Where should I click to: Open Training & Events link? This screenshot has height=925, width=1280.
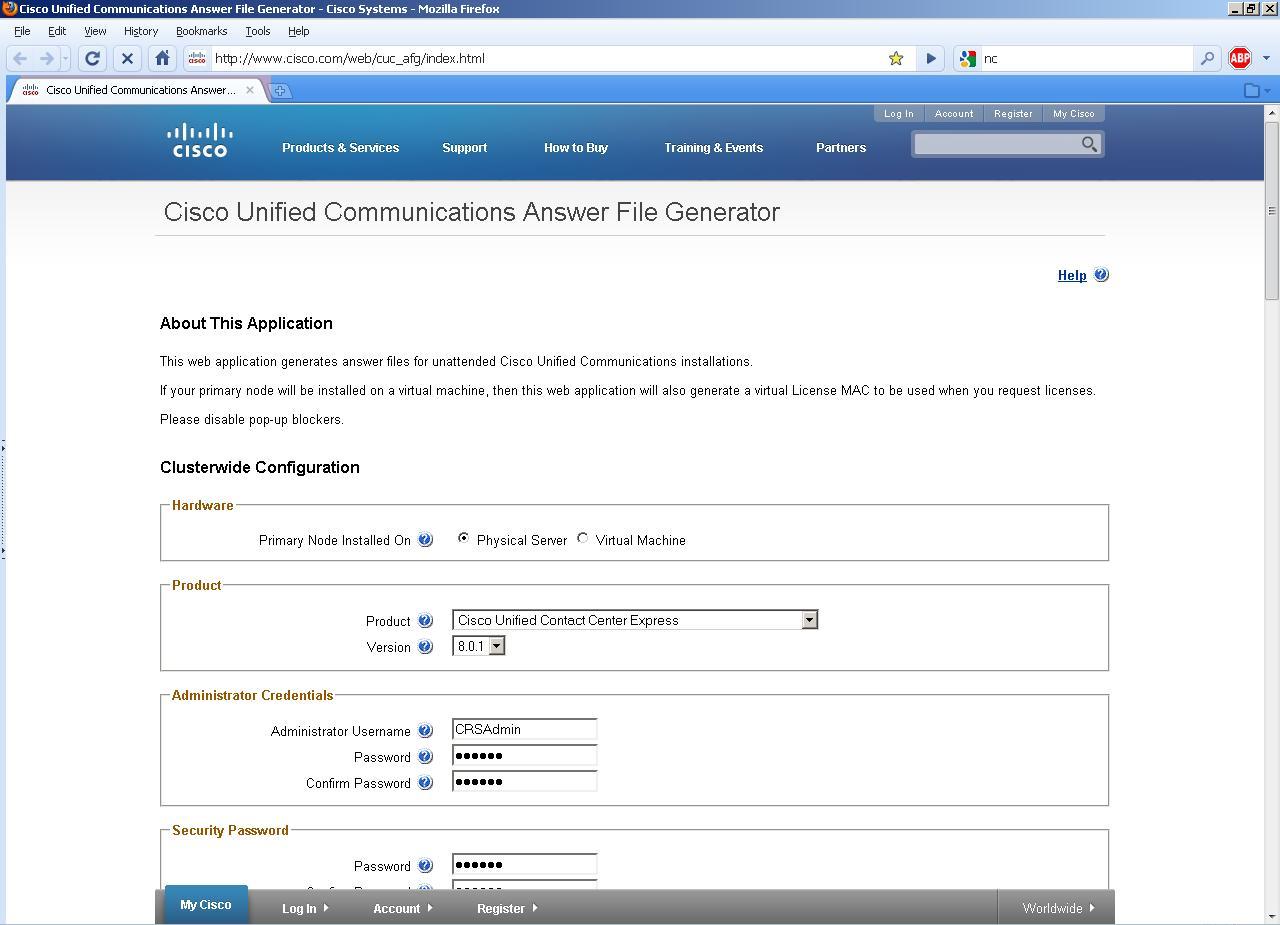click(x=714, y=147)
